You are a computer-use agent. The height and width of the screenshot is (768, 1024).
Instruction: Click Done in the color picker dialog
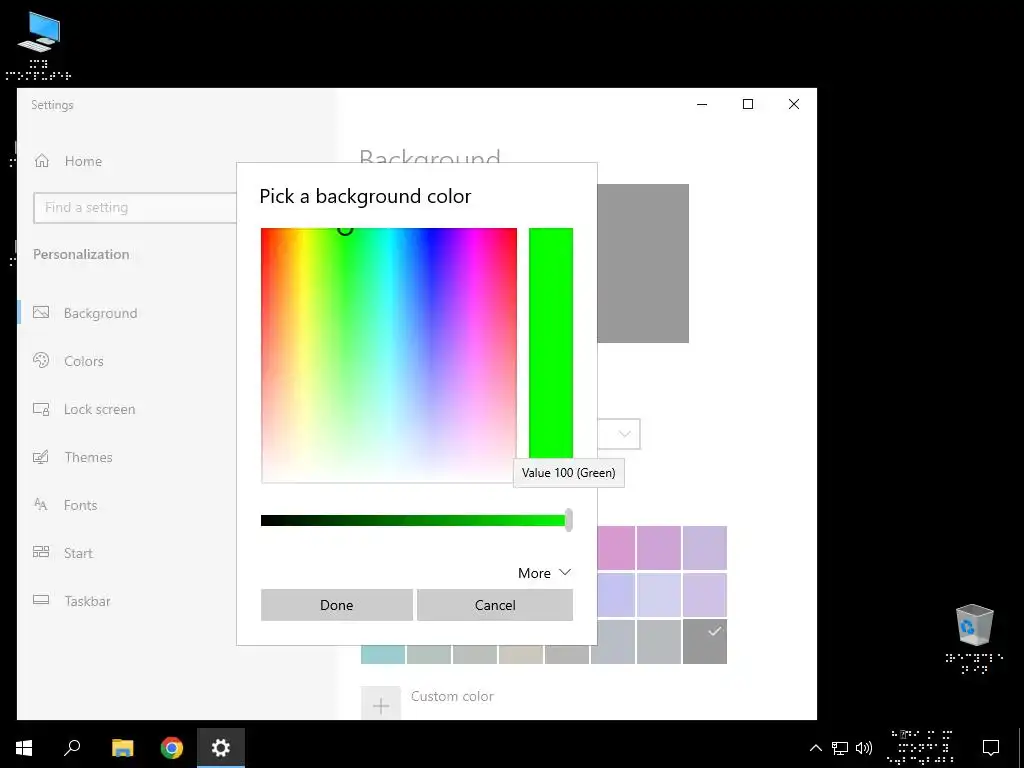point(336,605)
